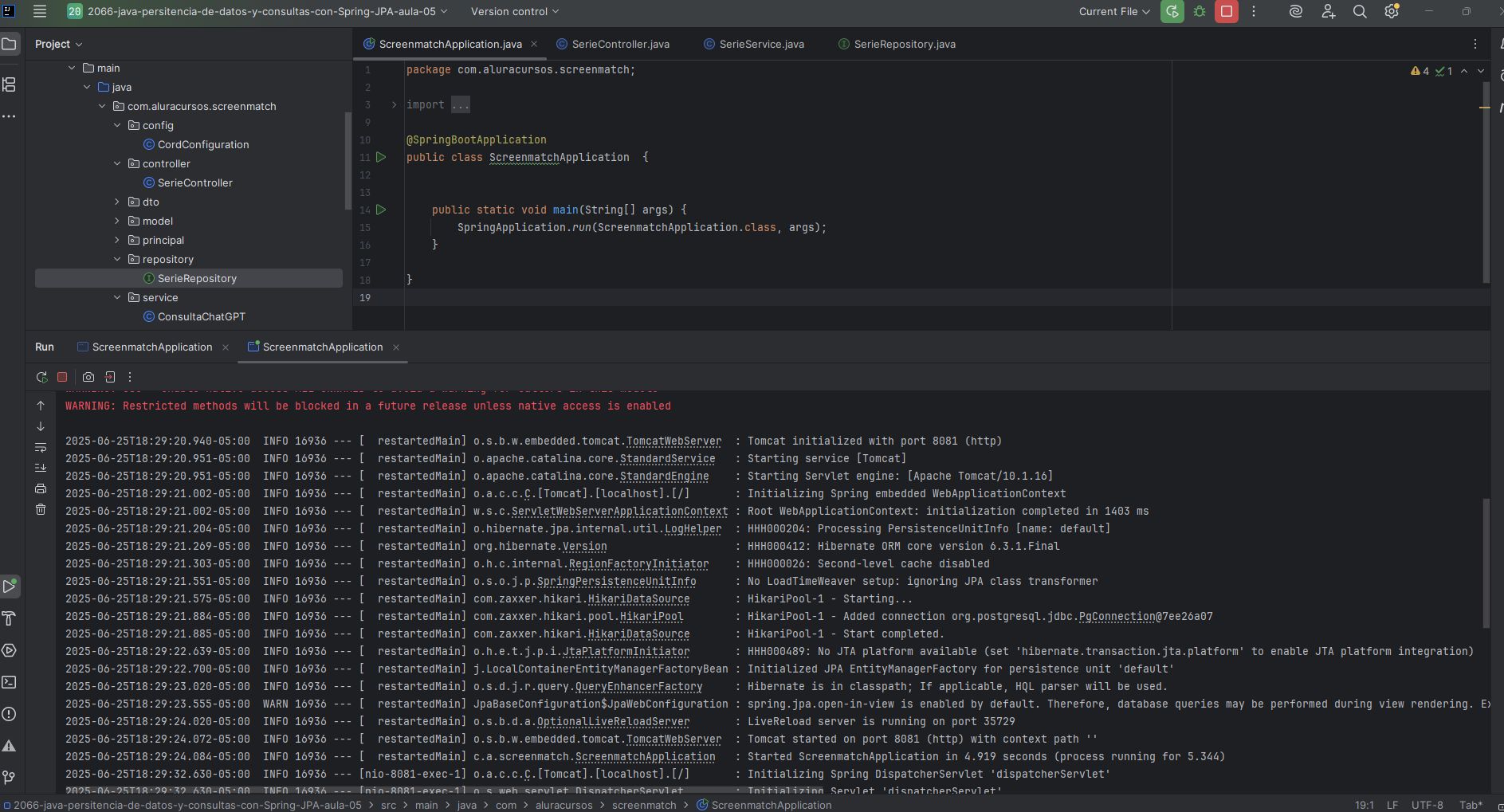This screenshot has width=1504, height=812.
Task: Collapse the java folder
Action: 87,87
